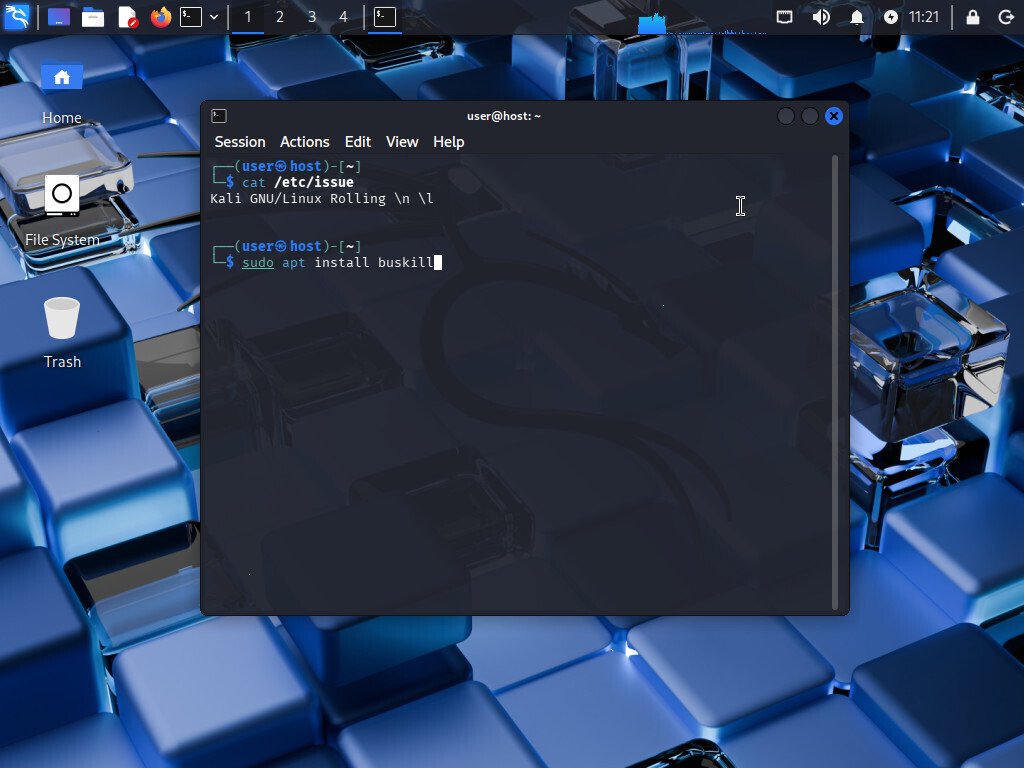Launch Firefox from the top panel
The height and width of the screenshot is (768, 1024).
tap(159, 17)
